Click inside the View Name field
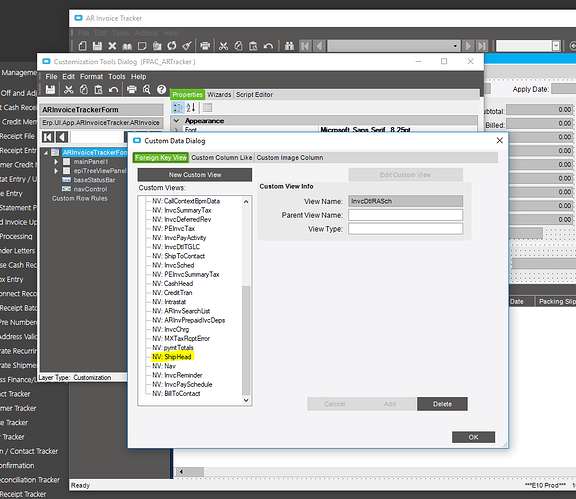The height and width of the screenshot is (499, 576). tap(406, 201)
